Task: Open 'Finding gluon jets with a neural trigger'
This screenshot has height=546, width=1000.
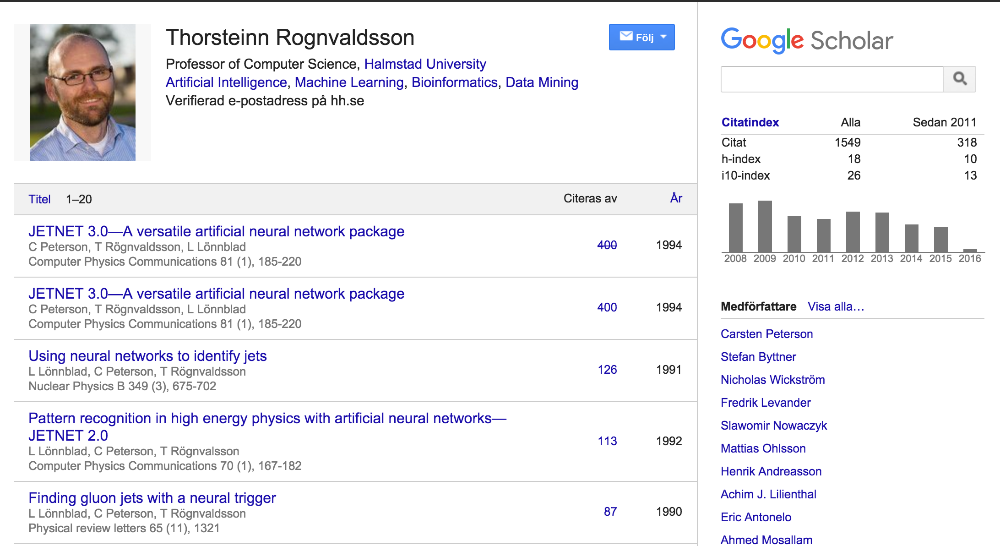Action: tap(152, 498)
